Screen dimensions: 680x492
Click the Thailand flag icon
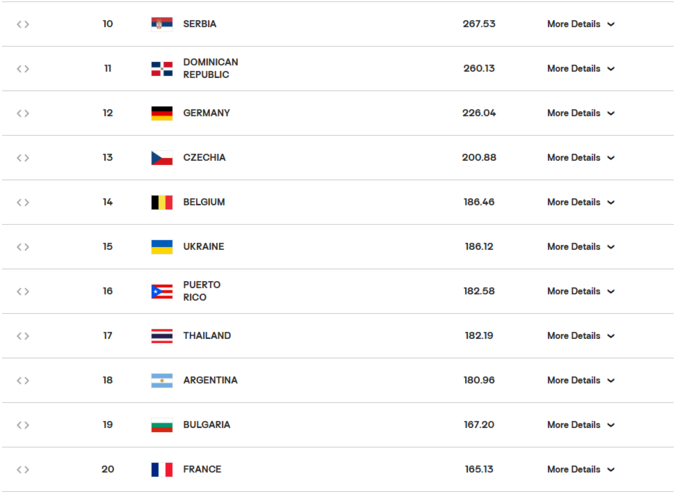point(162,336)
